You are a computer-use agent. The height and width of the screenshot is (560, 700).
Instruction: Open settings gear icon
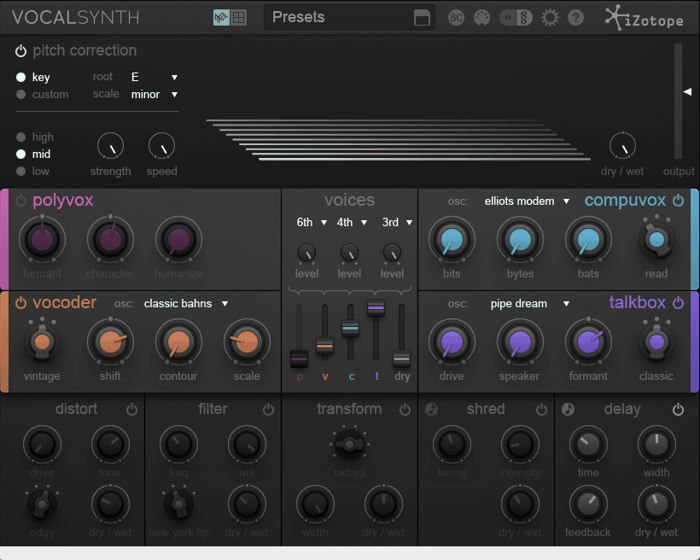coord(550,17)
